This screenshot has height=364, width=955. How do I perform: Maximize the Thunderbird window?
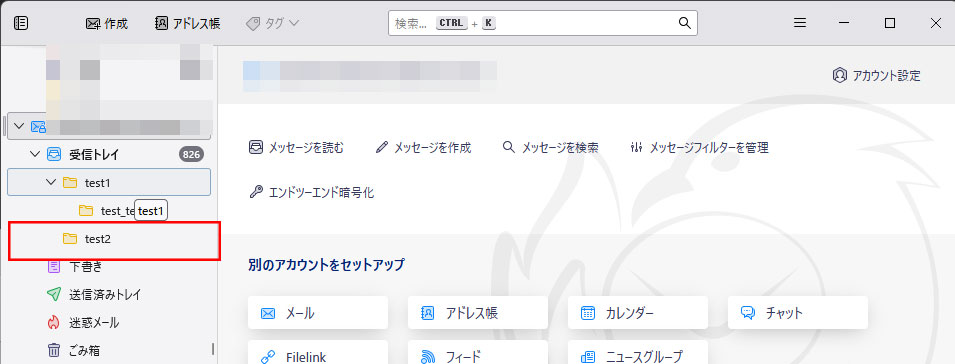[890, 24]
